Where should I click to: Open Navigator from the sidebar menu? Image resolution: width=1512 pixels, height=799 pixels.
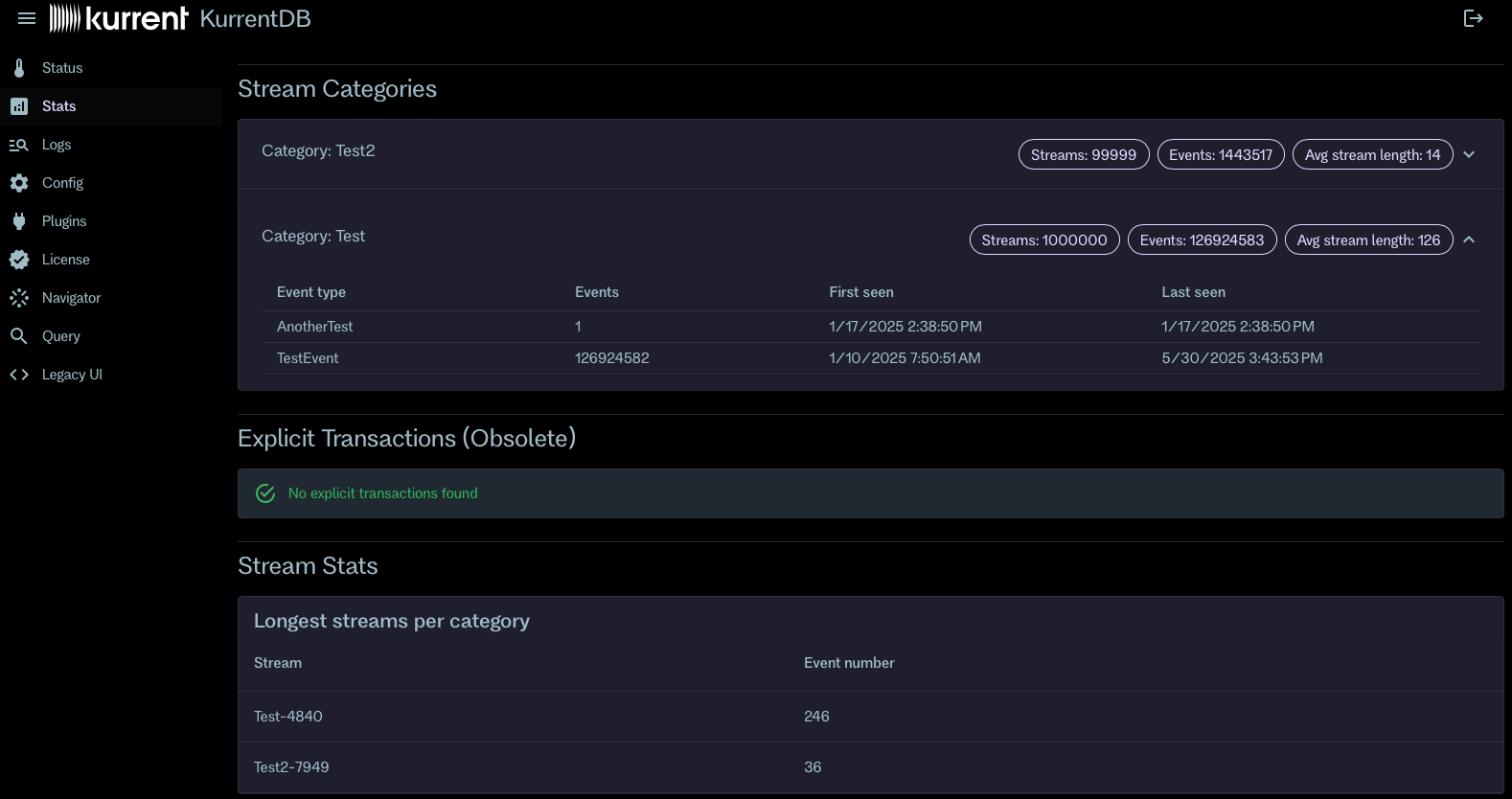pos(71,298)
